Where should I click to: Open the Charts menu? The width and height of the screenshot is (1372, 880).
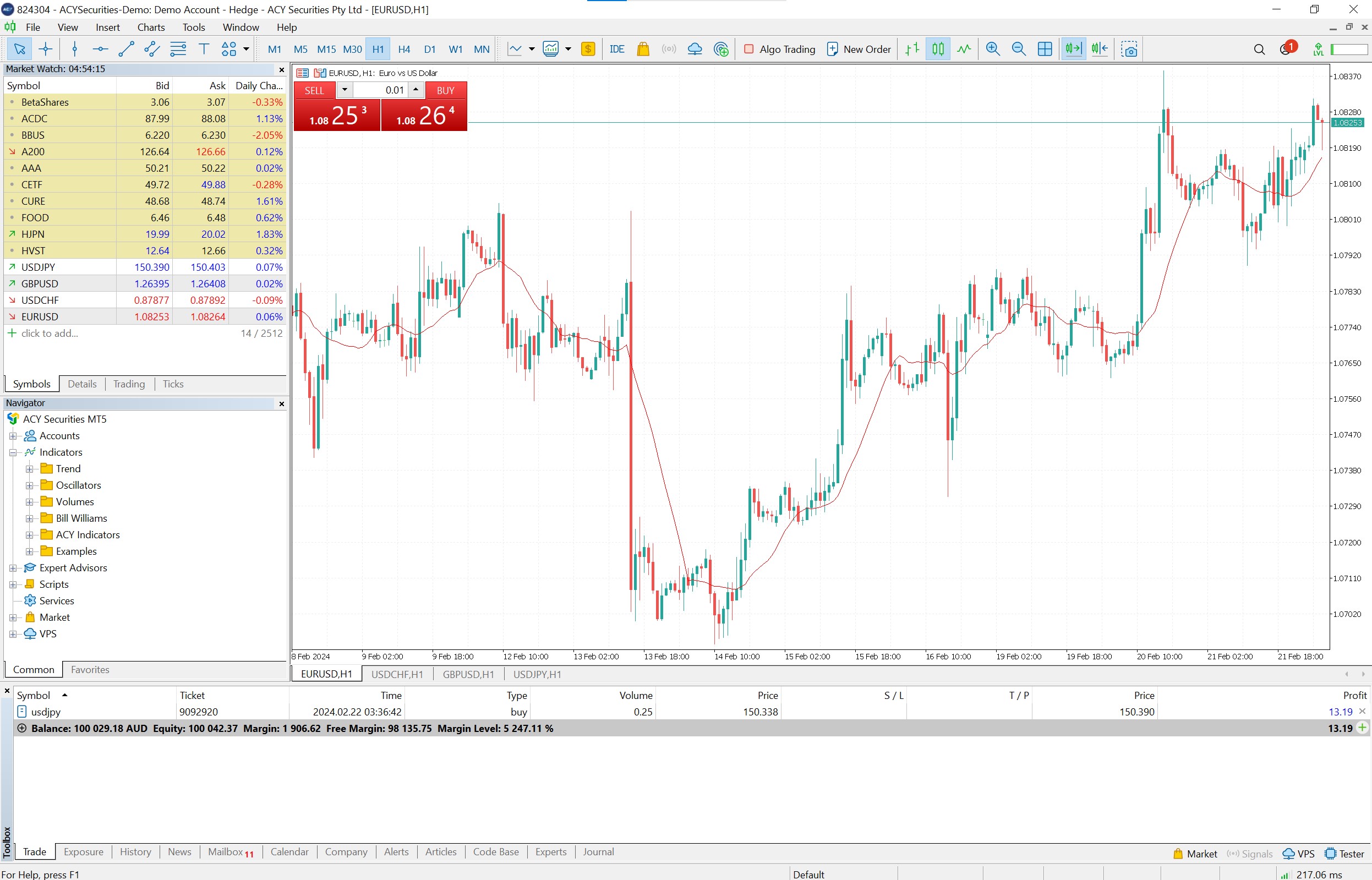(151, 27)
